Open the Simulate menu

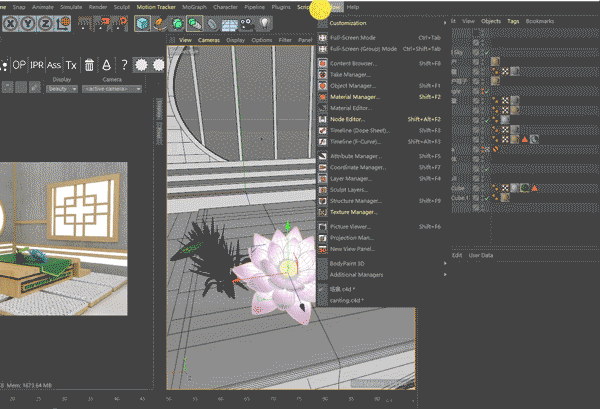pos(71,7)
